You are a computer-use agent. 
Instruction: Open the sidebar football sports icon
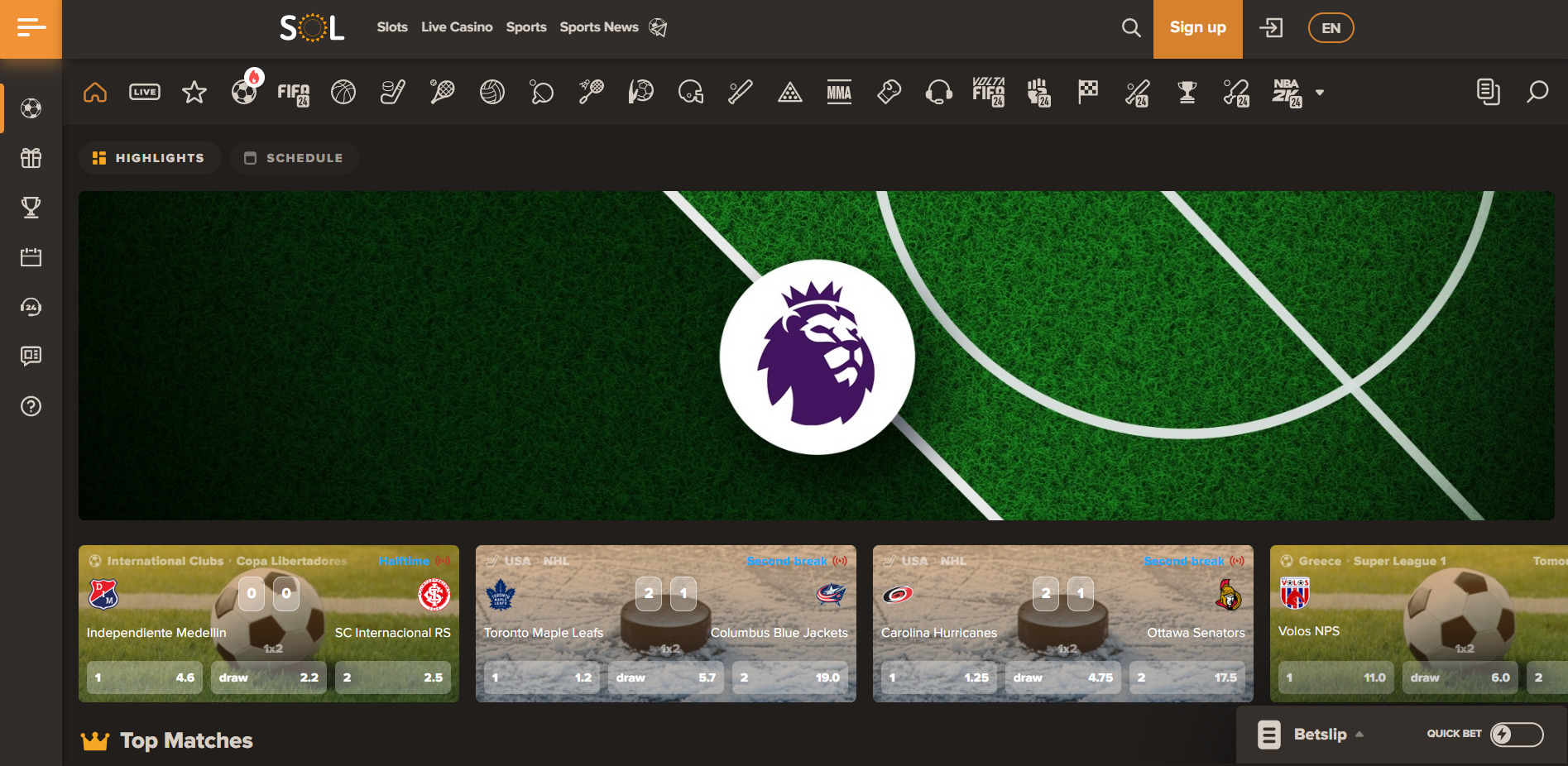(31, 108)
